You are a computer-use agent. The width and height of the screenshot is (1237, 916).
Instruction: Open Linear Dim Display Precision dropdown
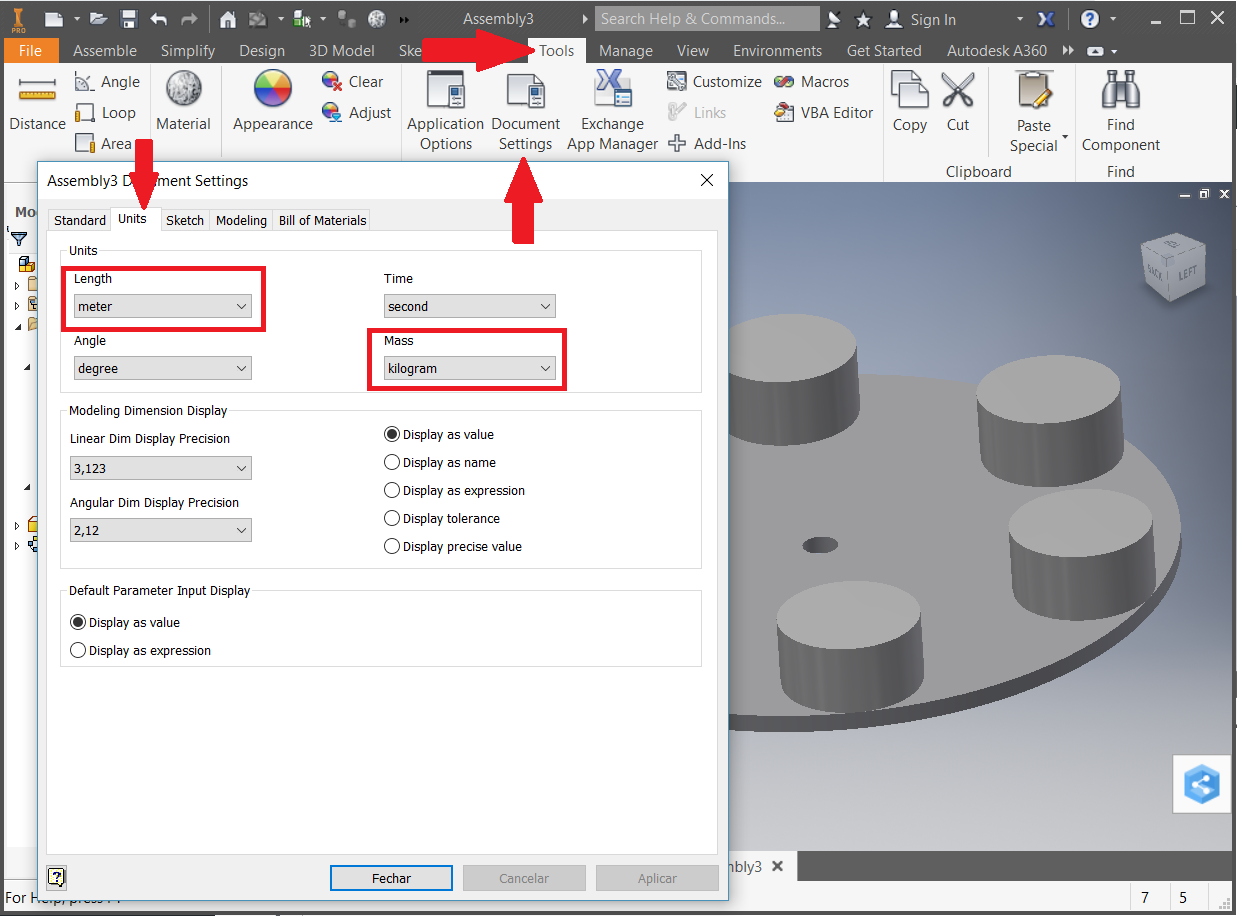[160, 468]
